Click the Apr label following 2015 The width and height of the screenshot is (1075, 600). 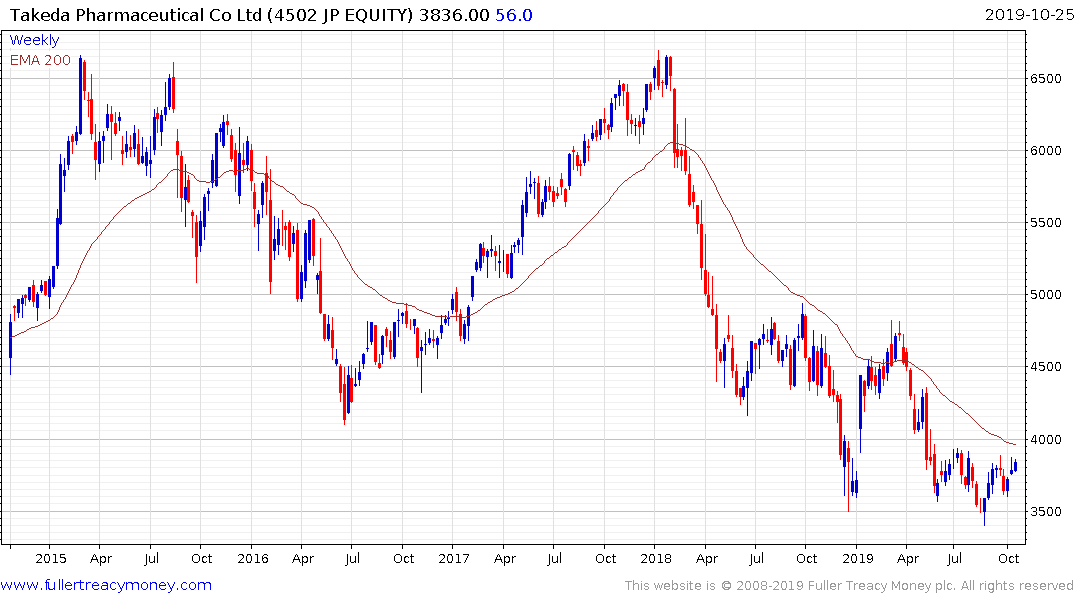pos(101,559)
